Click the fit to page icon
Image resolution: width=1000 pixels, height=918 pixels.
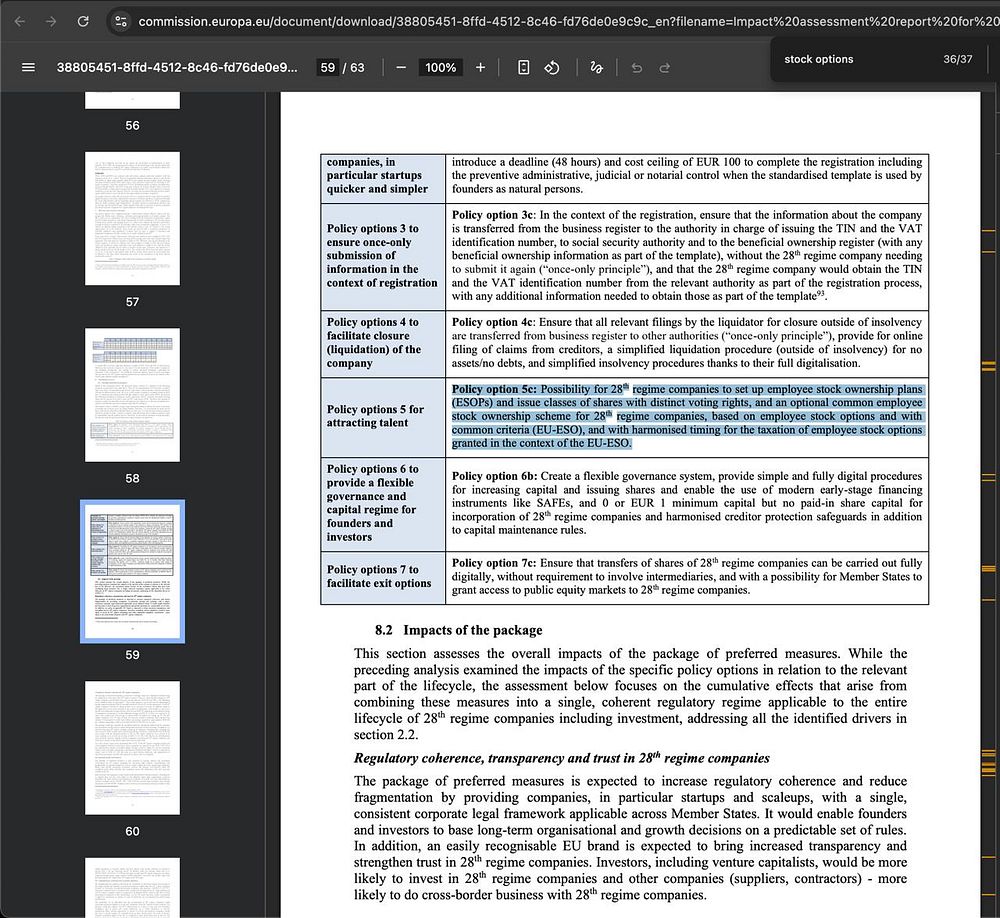click(x=523, y=67)
